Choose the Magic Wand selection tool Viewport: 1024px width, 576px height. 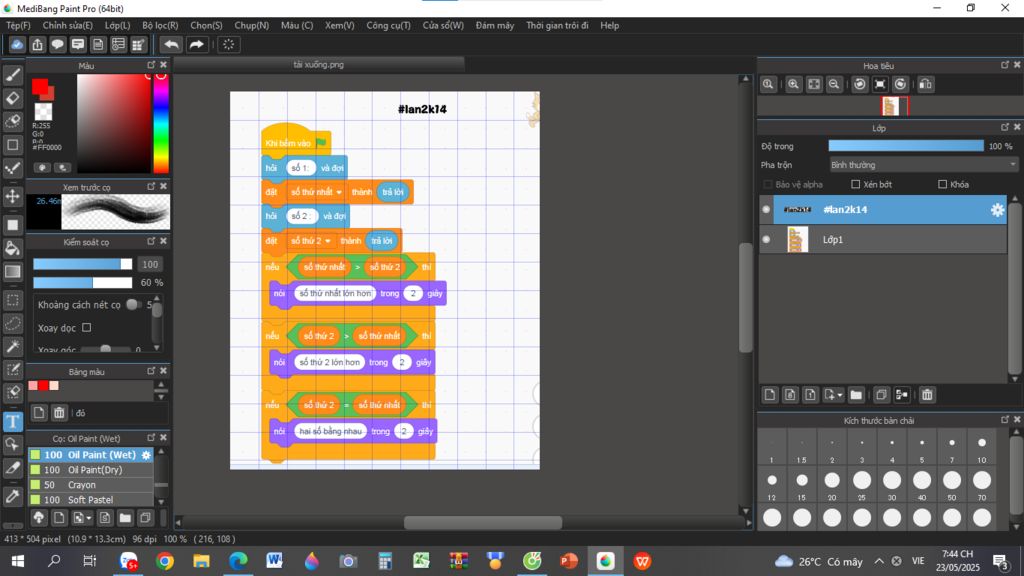point(13,347)
